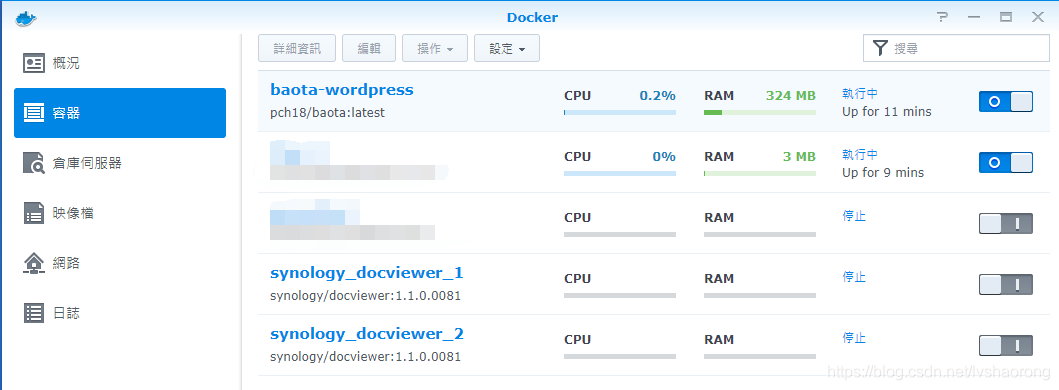
Task: Go to the 概況 overview section
Action: (x=120, y=64)
